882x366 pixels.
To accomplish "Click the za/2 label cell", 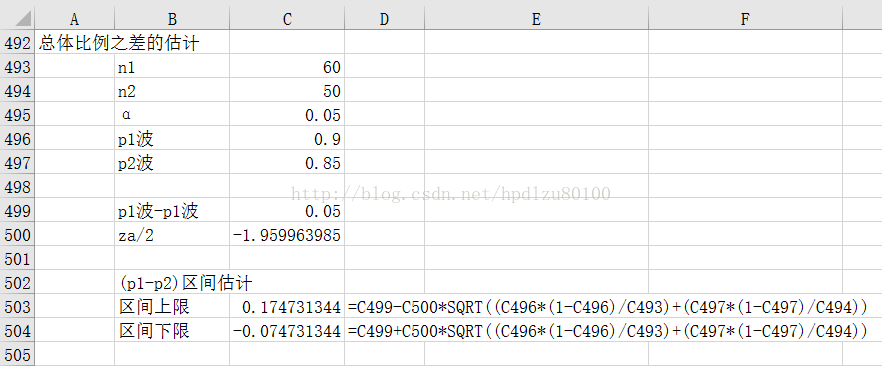I will click(x=172, y=235).
